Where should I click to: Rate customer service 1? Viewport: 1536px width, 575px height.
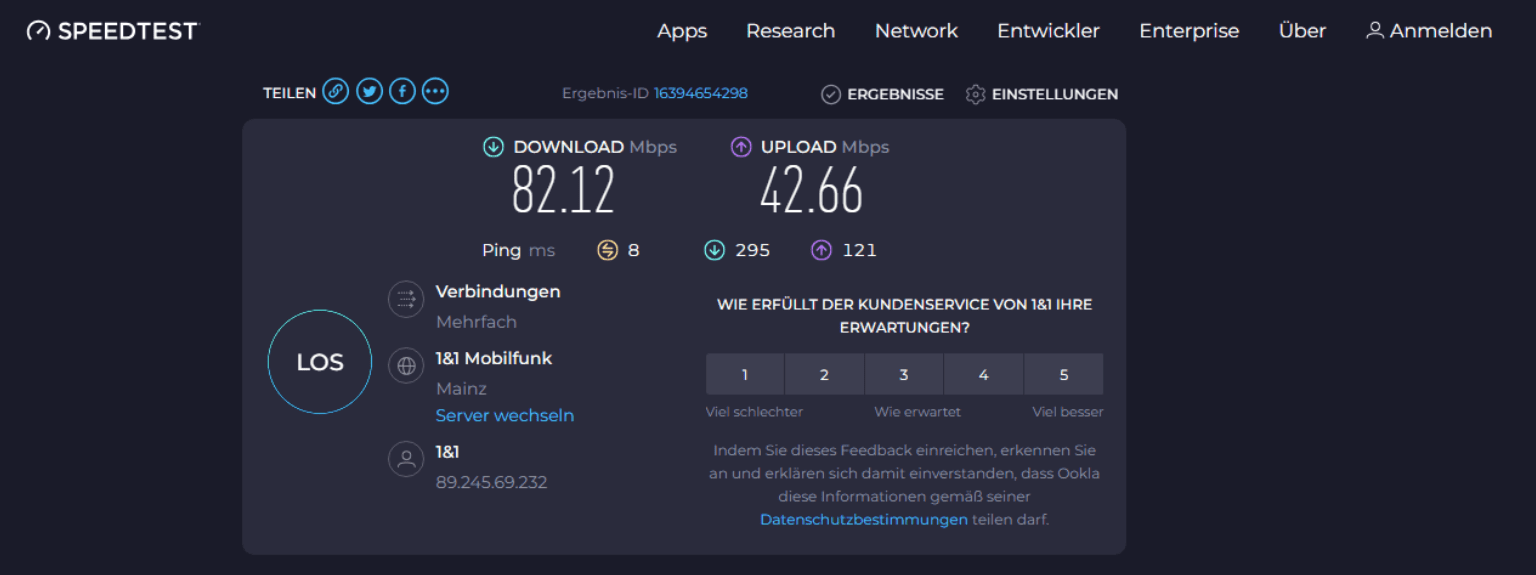[x=745, y=374]
